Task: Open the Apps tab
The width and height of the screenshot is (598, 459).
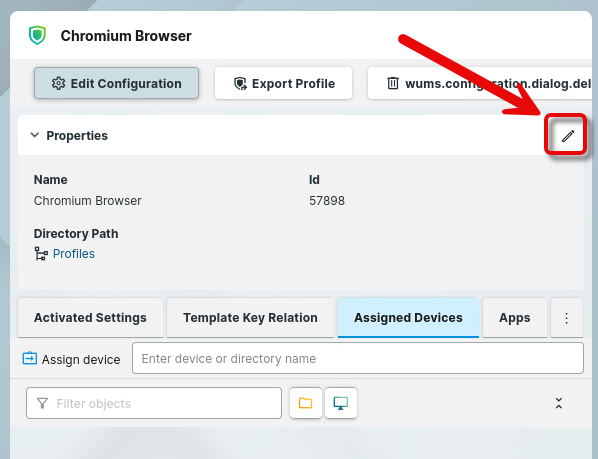Action: (514, 318)
